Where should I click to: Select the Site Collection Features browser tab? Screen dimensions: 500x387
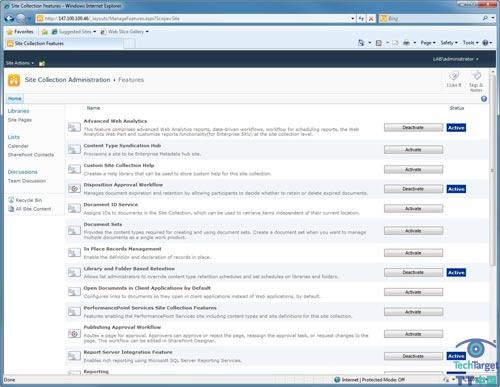click(65, 43)
